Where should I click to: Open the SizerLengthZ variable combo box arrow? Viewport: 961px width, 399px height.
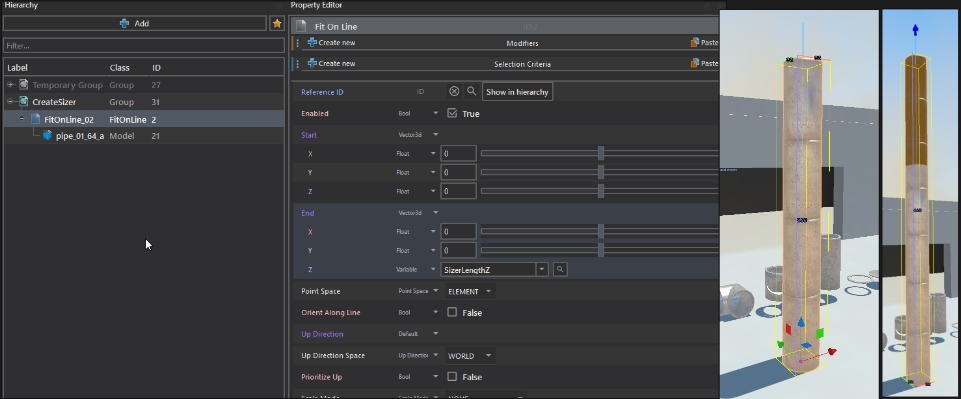pyautogui.click(x=542, y=269)
